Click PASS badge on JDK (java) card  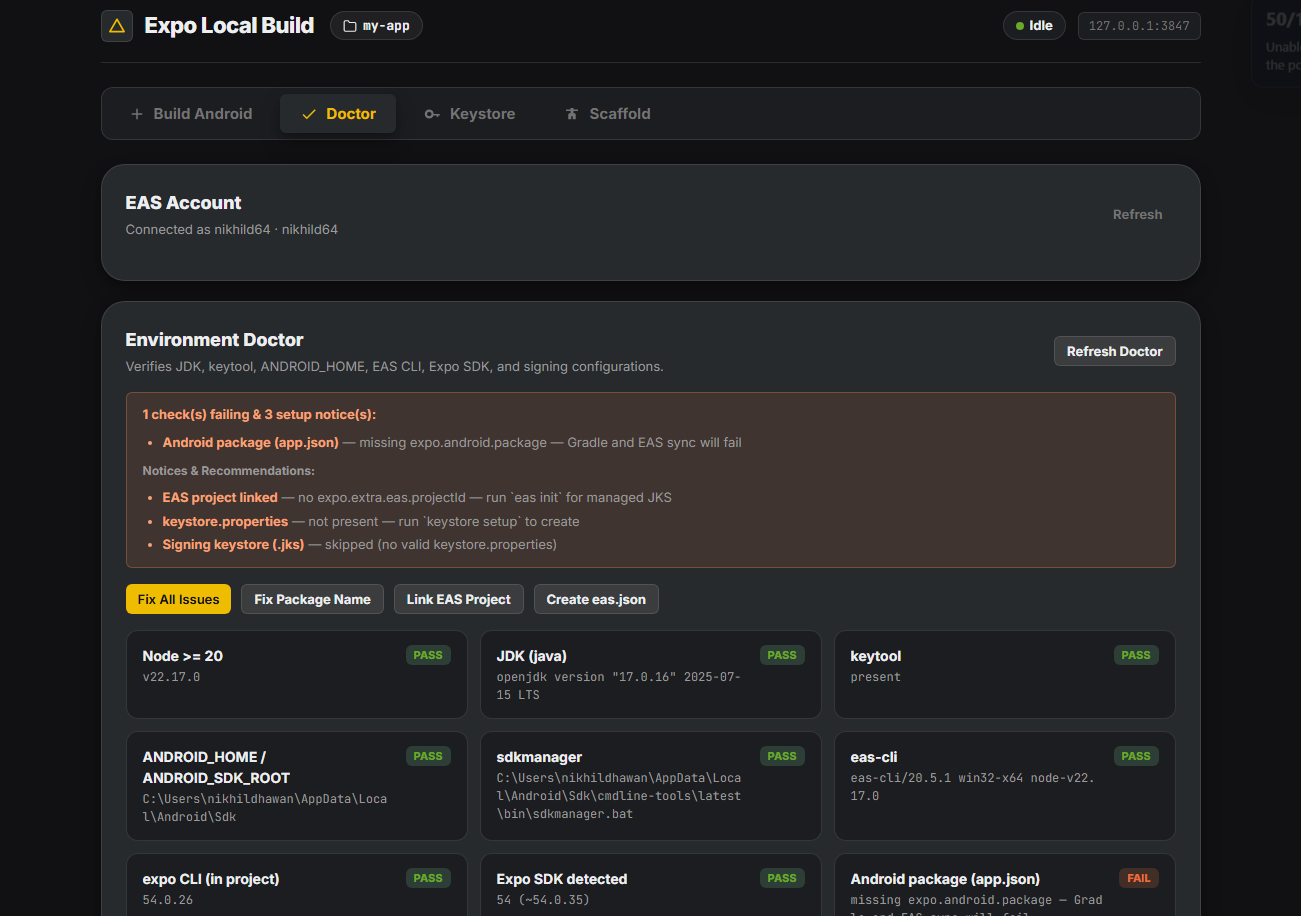click(782, 656)
